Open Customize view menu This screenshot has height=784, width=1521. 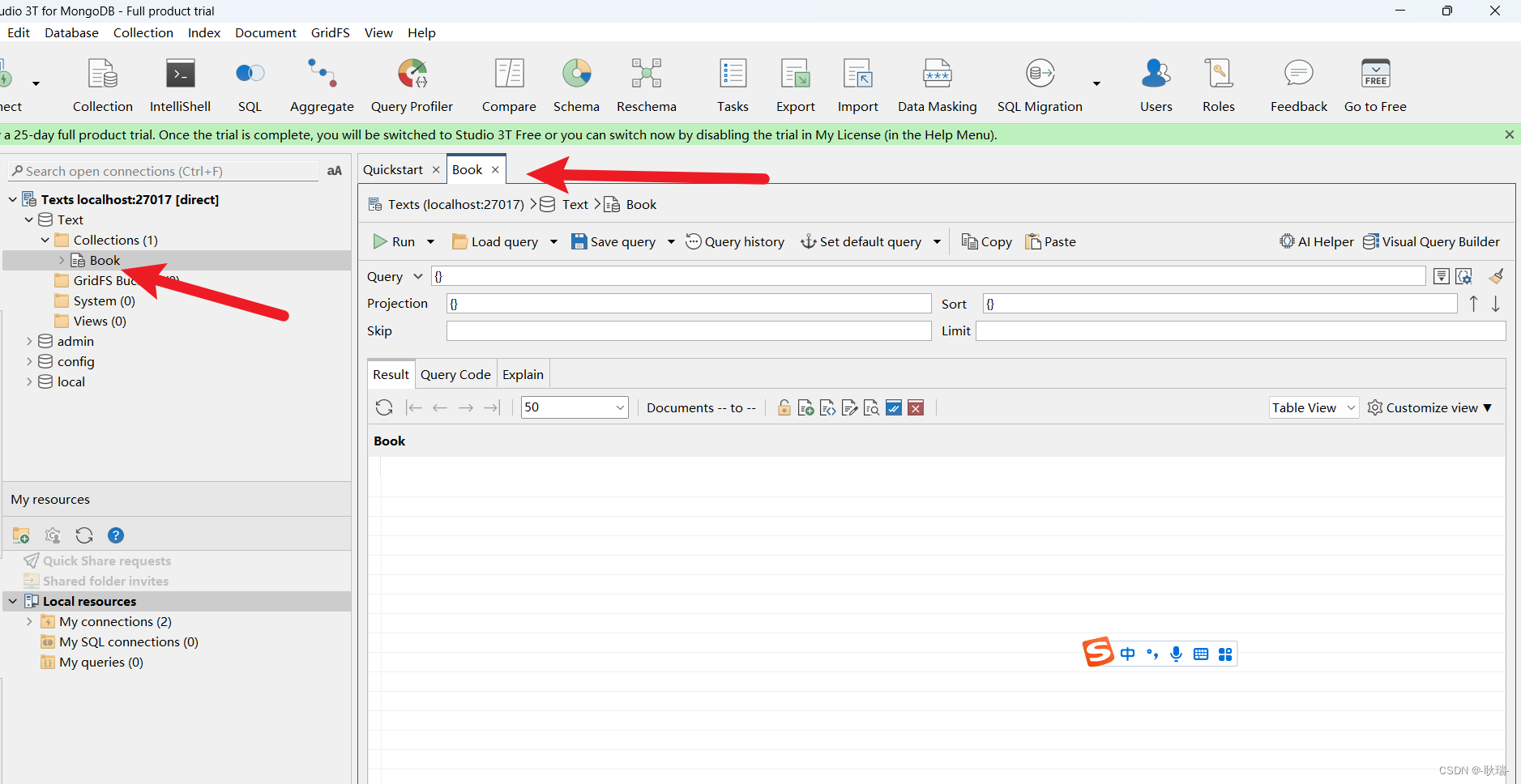(1430, 407)
